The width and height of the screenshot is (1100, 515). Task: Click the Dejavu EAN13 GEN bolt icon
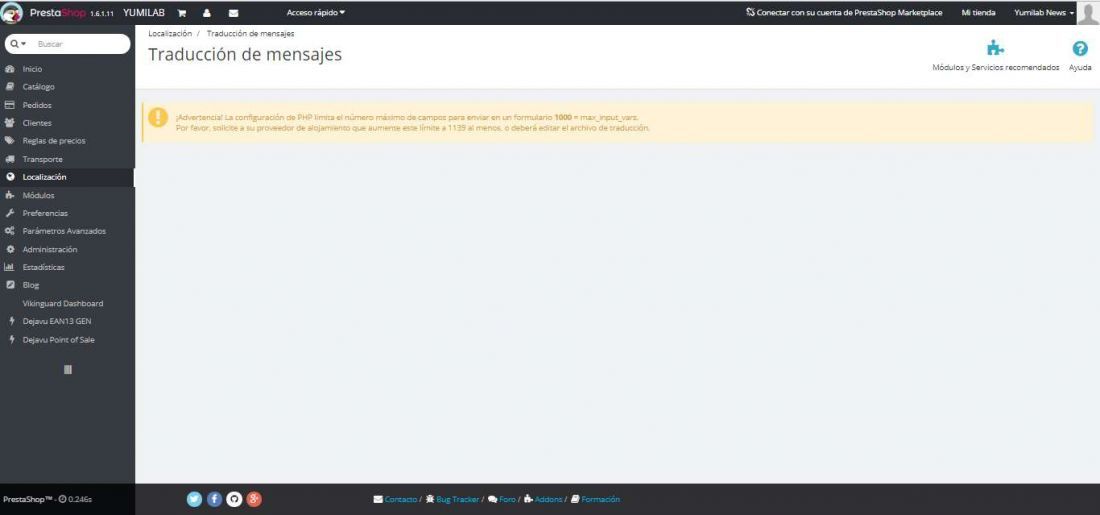coord(11,321)
